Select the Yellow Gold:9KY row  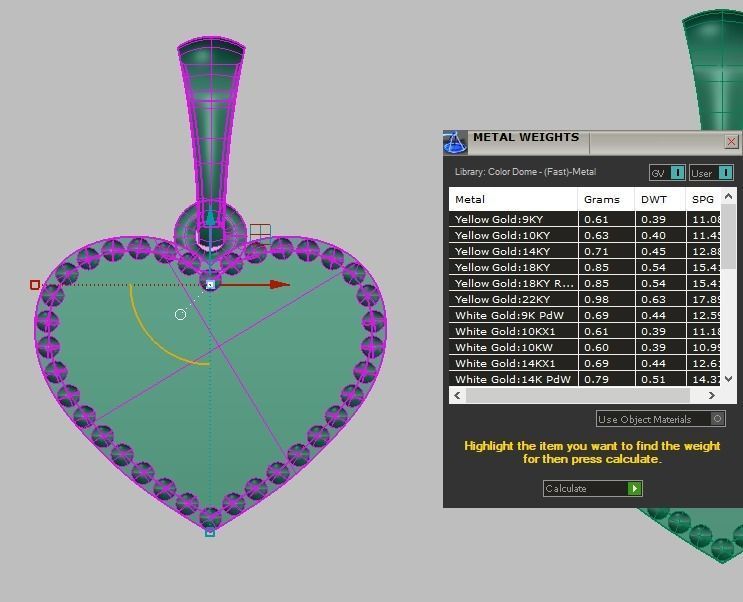coord(585,219)
